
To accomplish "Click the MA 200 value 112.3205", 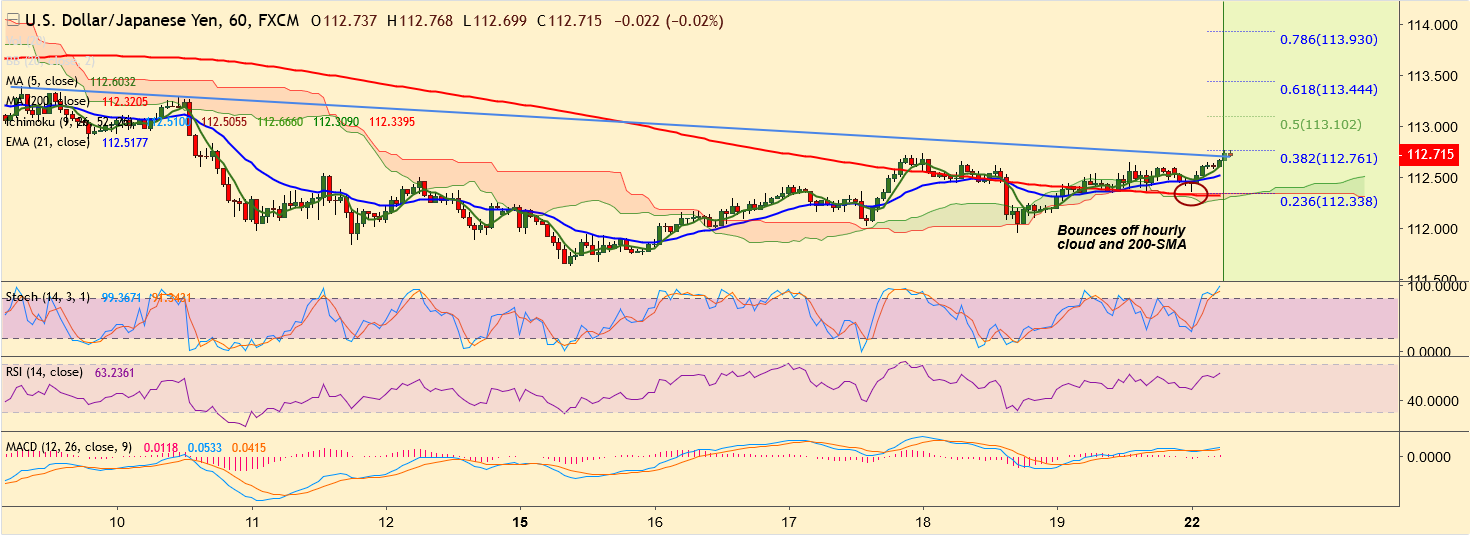I will (126, 101).
